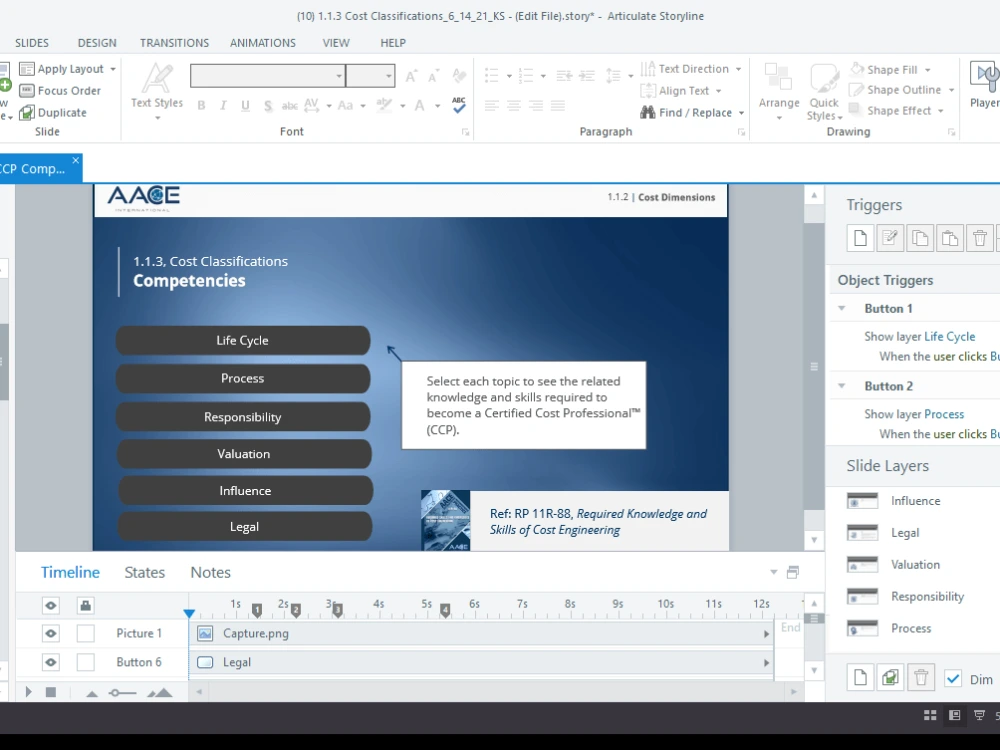Screen dimensions: 1000x750
Task: Run the spell check ABC icon
Action: point(459,105)
